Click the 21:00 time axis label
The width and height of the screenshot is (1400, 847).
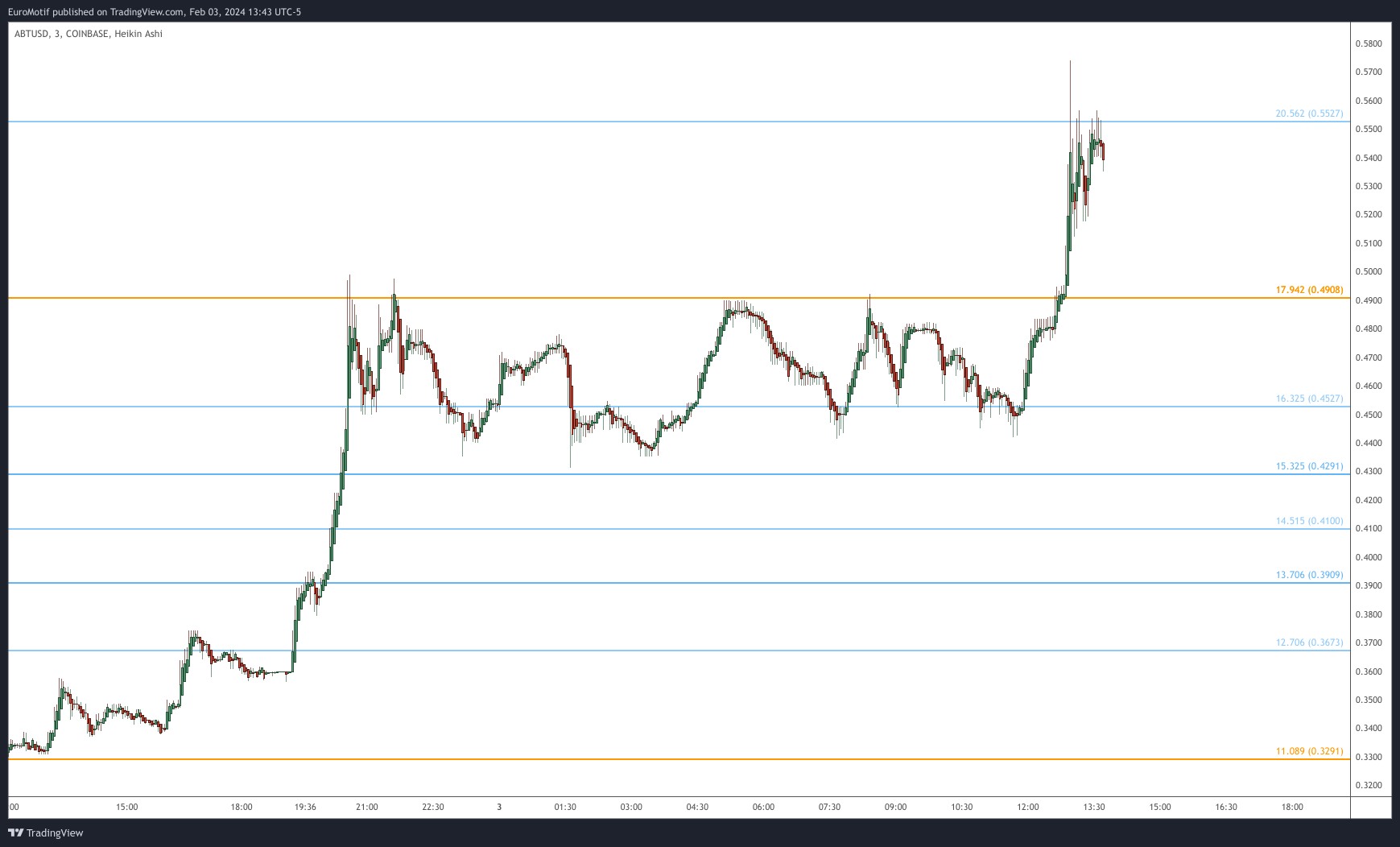367,807
